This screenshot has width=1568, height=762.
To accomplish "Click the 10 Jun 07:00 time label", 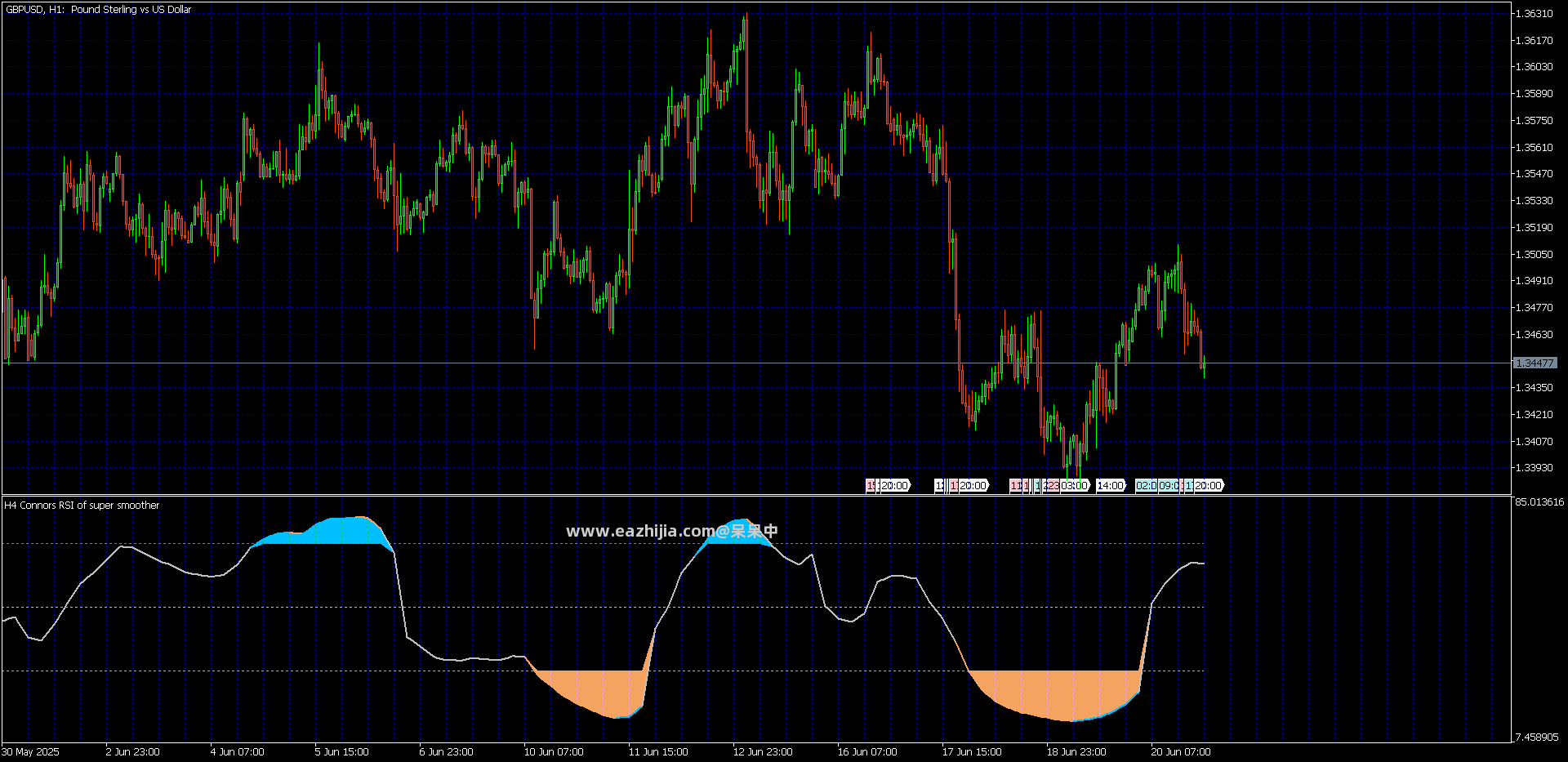I will tap(554, 751).
